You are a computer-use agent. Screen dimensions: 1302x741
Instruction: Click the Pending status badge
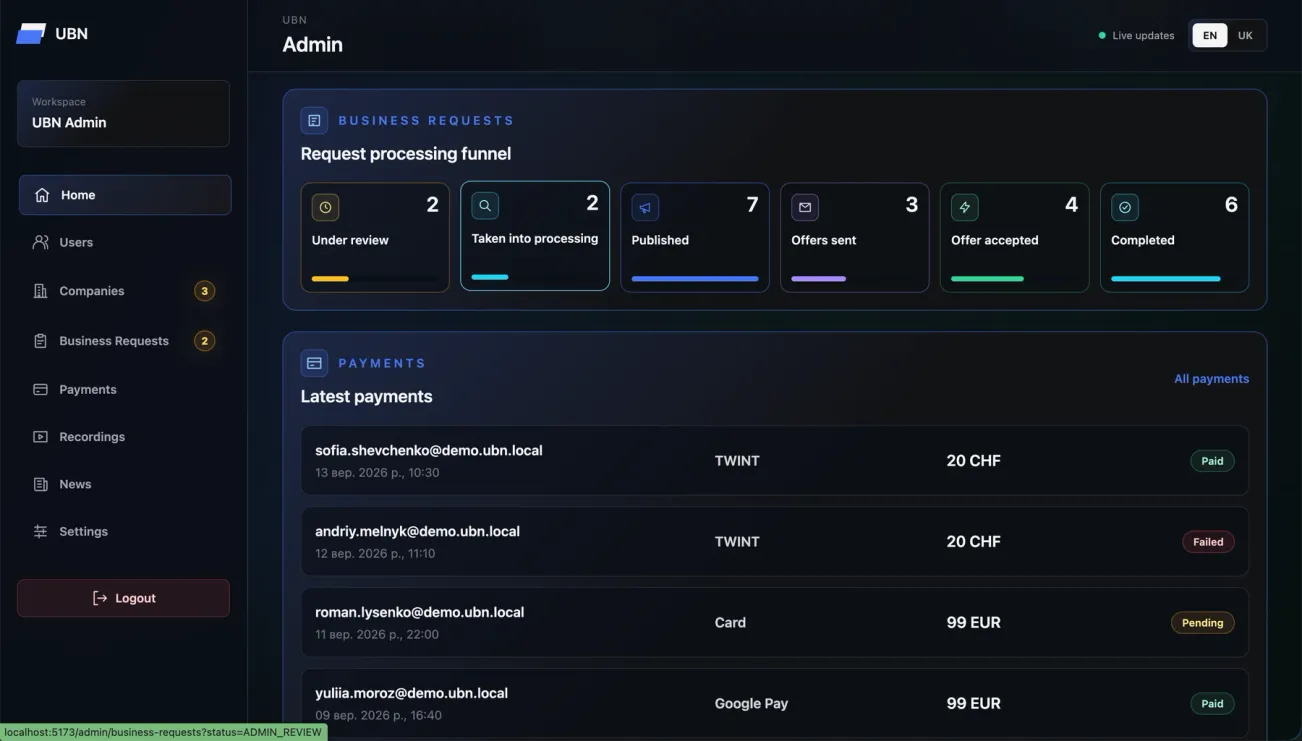pos(1203,623)
